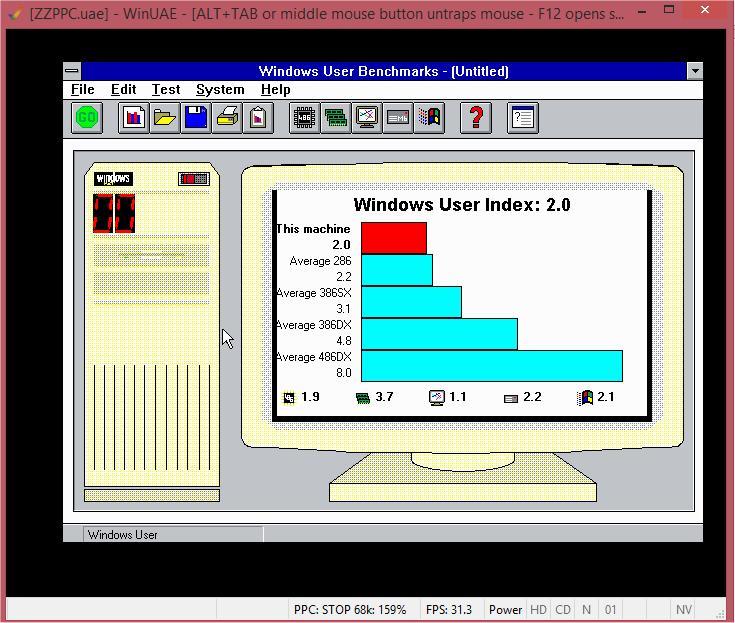The width and height of the screenshot is (735, 623).
Task: Click the disk score icon beside 2.2
Action: [510, 398]
